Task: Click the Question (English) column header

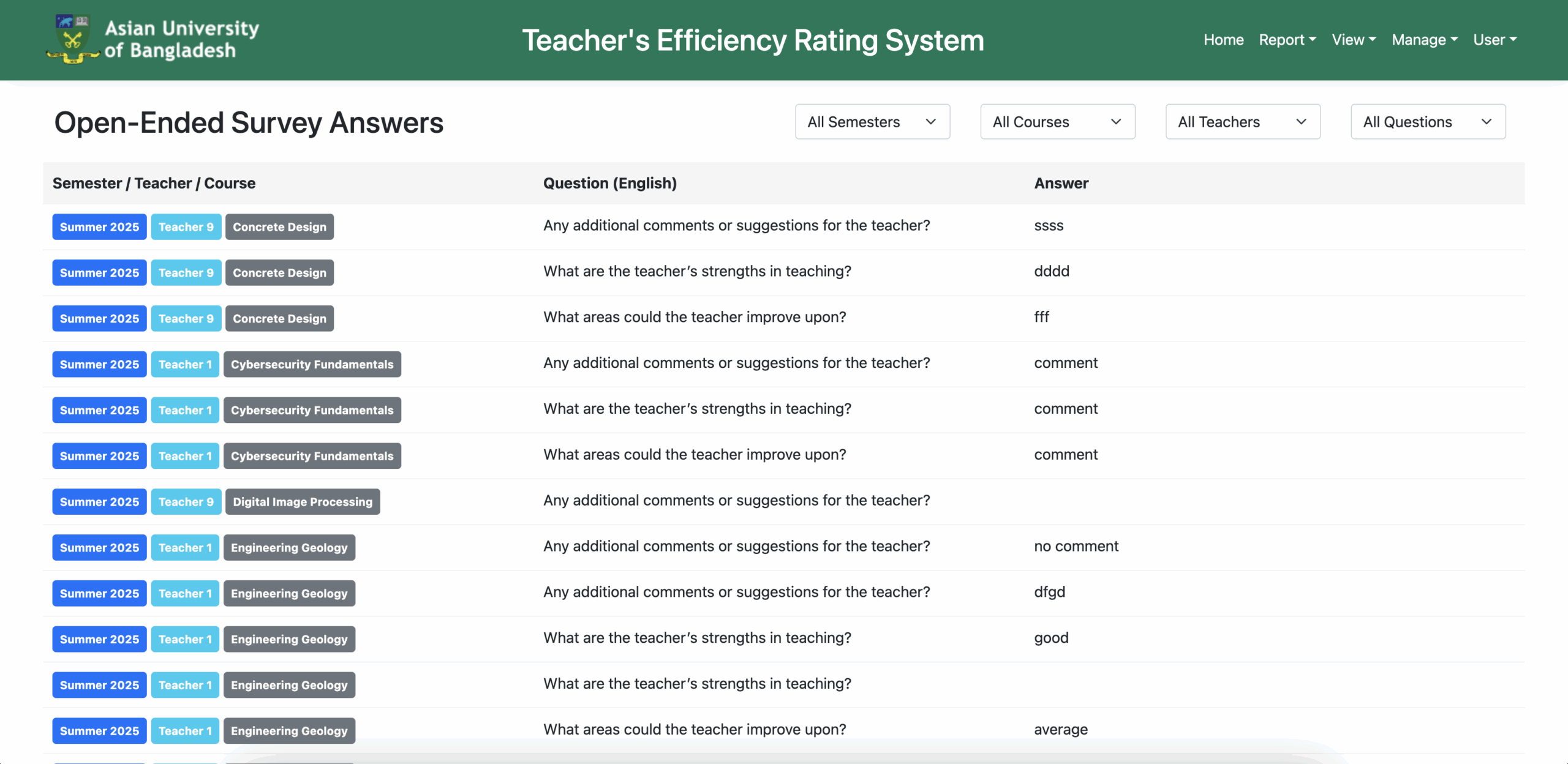Action: (x=609, y=183)
